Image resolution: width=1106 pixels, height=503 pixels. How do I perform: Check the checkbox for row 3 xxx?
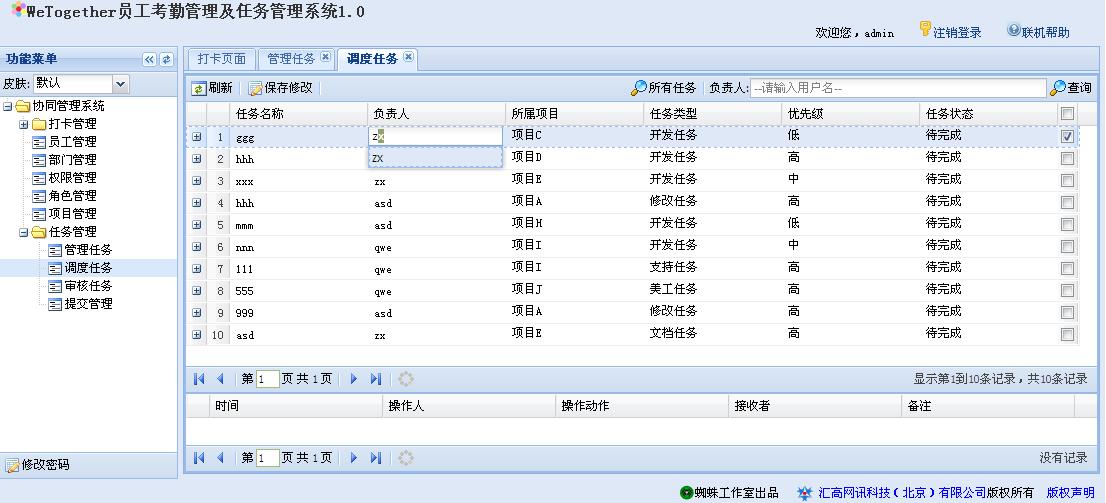(1067, 181)
